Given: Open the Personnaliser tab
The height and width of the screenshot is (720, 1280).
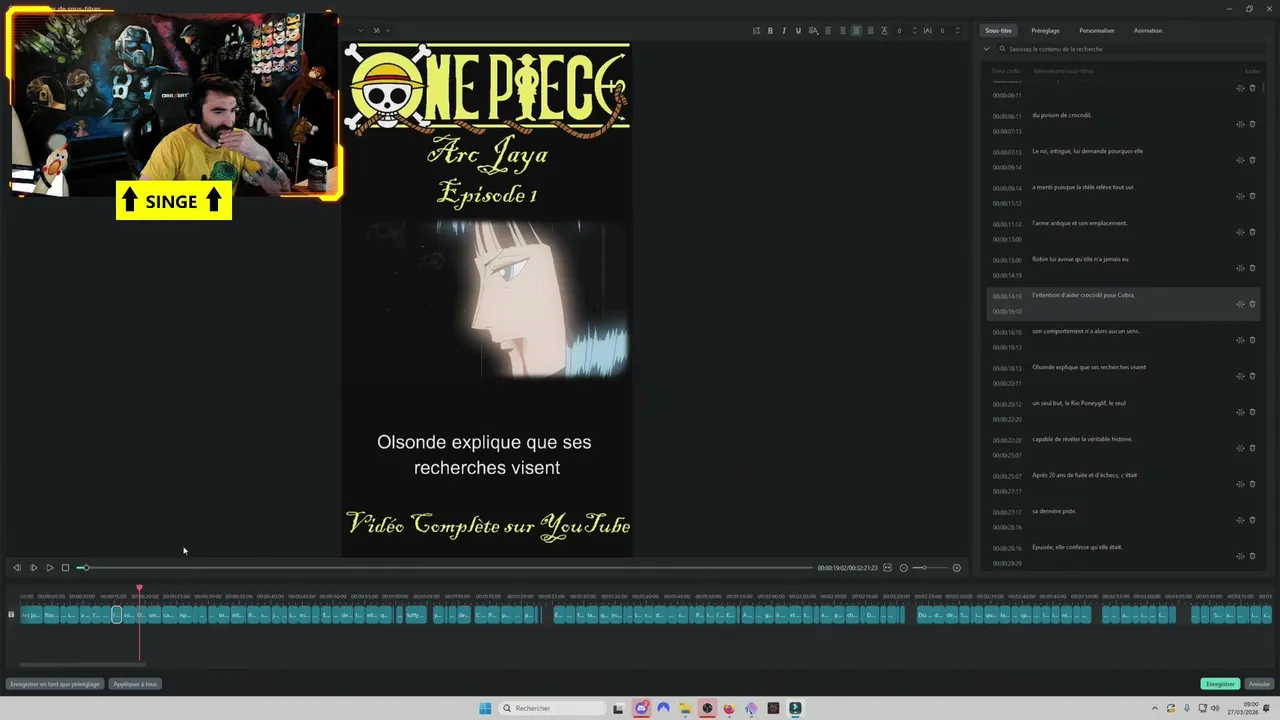Looking at the screenshot, I should (1097, 31).
